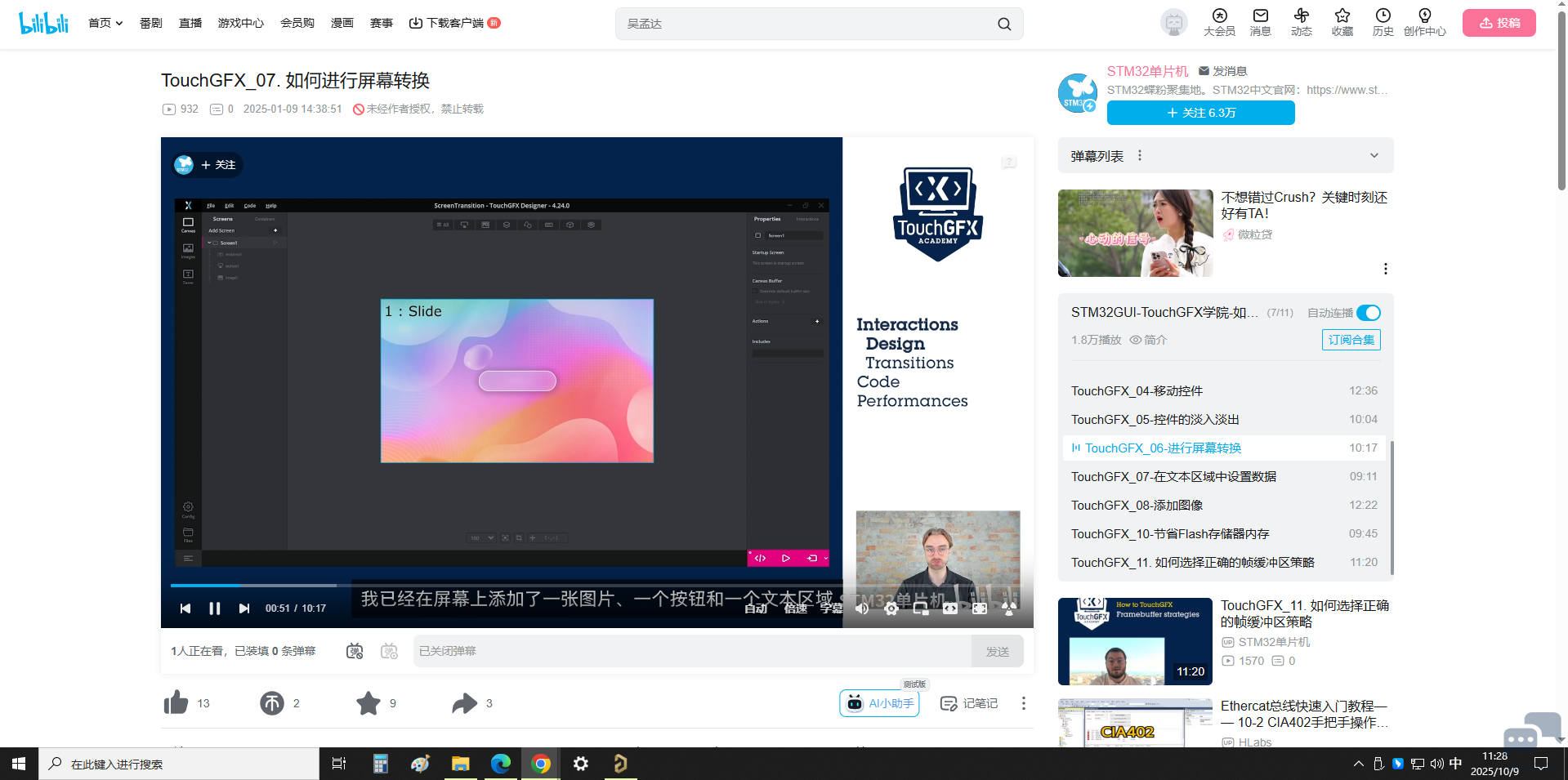1568x780 pixels.
Task: Click the 订阅合集 subscribe button
Action: coord(1351,340)
